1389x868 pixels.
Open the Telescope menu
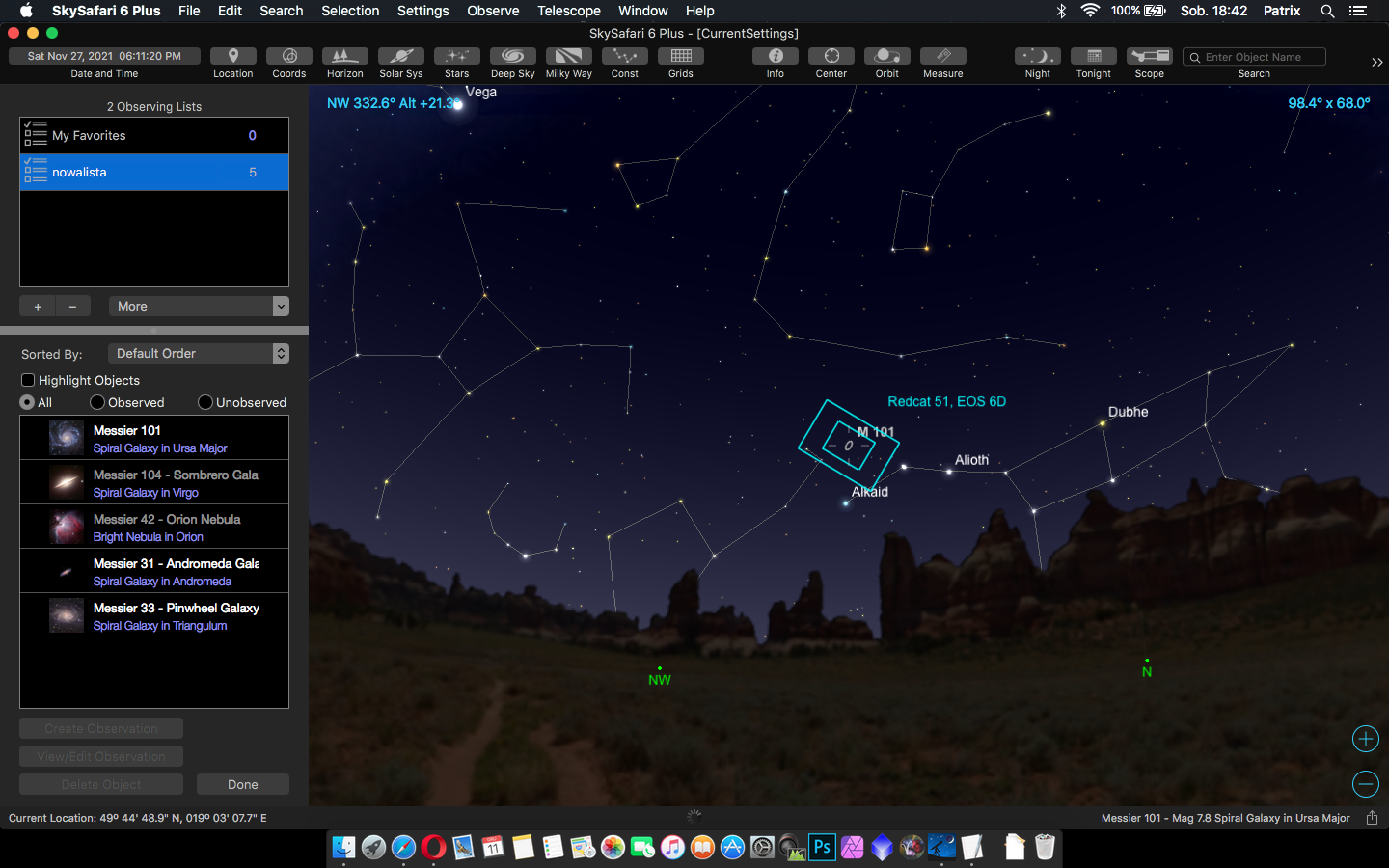click(569, 11)
